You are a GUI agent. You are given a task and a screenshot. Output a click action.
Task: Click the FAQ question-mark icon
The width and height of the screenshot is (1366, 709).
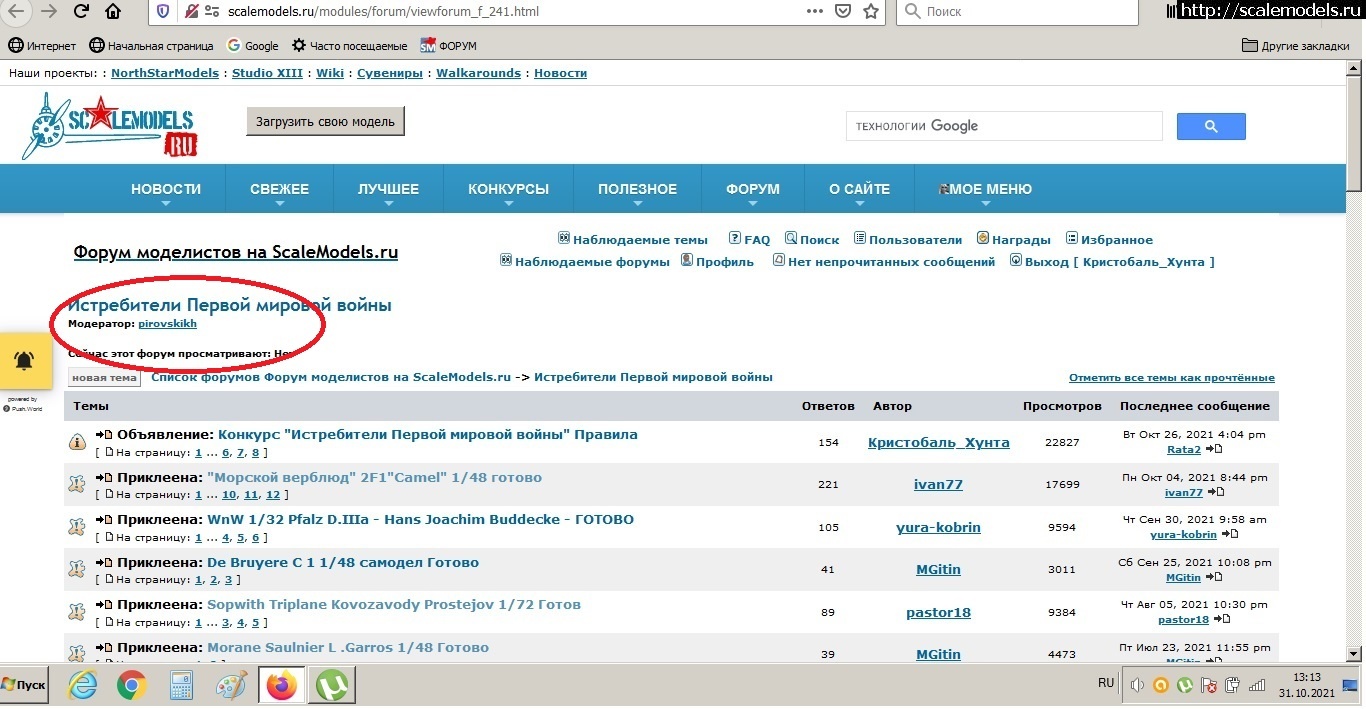pos(734,238)
